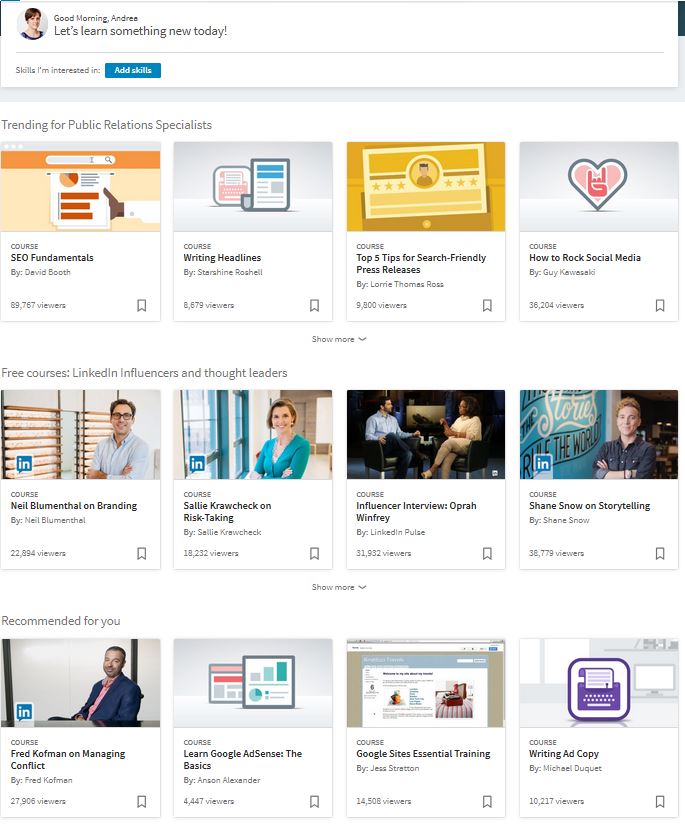
Task: Open the Writing Headlines thumbnail
Action: 253,187
